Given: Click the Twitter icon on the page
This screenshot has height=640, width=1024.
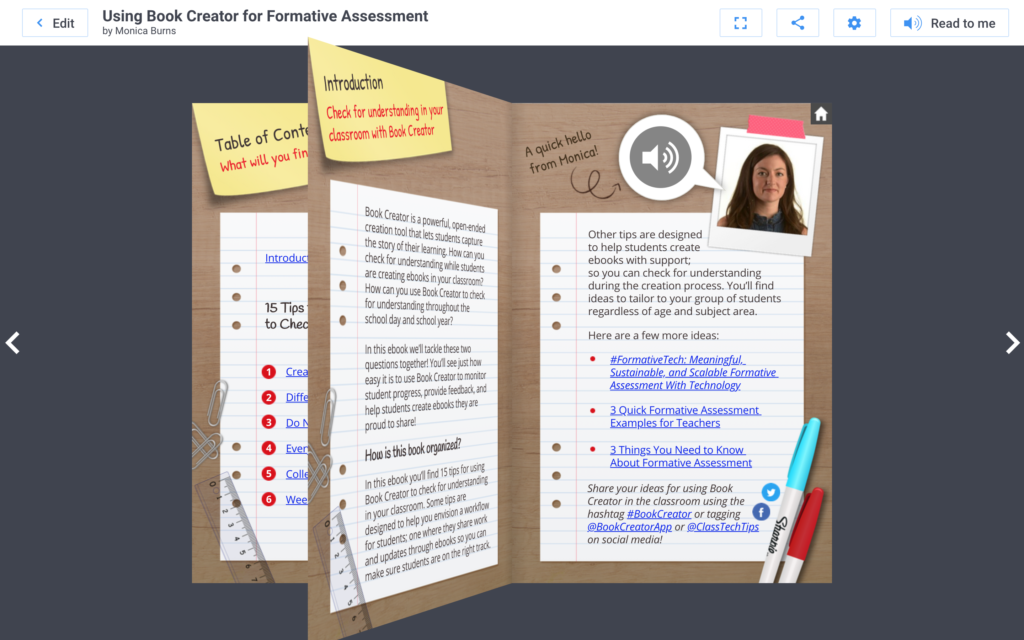Looking at the screenshot, I should pyautogui.click(x=771, y=492).
